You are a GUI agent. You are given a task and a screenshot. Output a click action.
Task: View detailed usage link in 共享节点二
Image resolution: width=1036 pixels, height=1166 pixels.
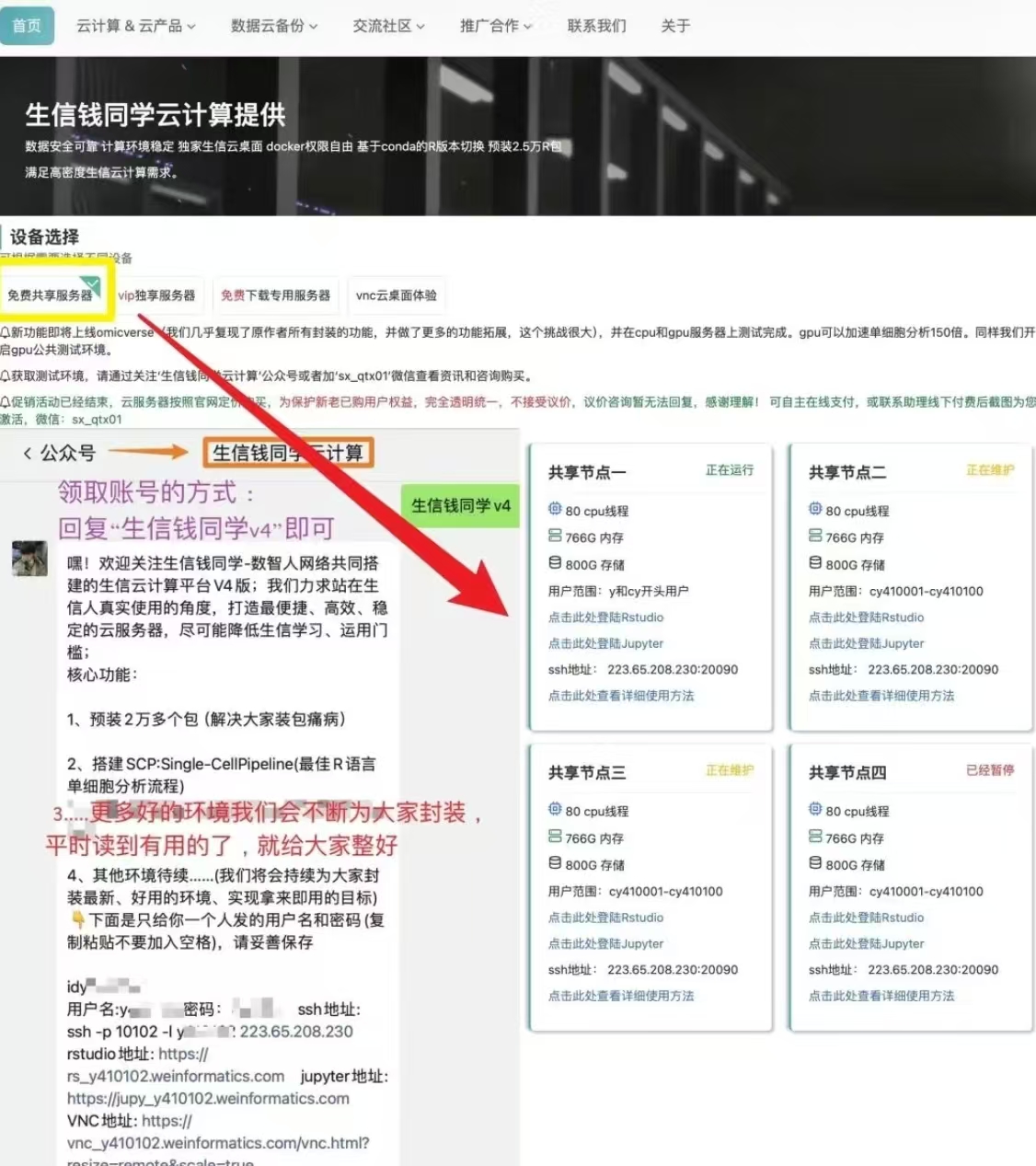click(881, 696)
